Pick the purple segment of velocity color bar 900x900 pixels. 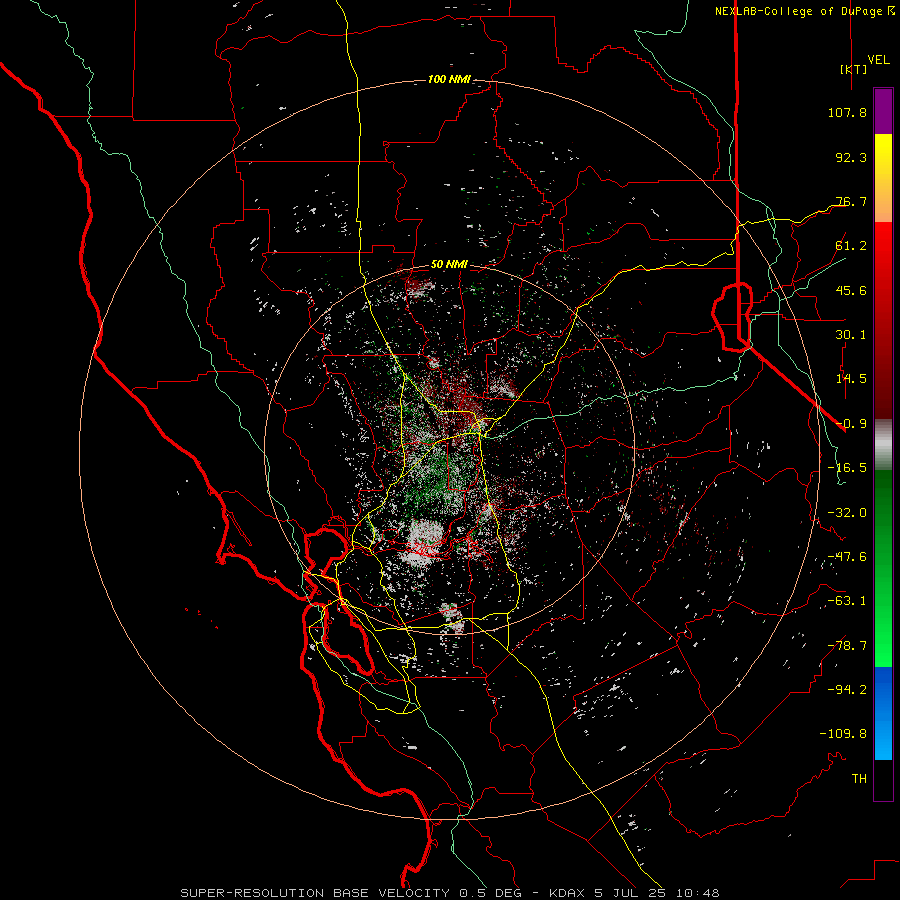click(x=883, y=112)
